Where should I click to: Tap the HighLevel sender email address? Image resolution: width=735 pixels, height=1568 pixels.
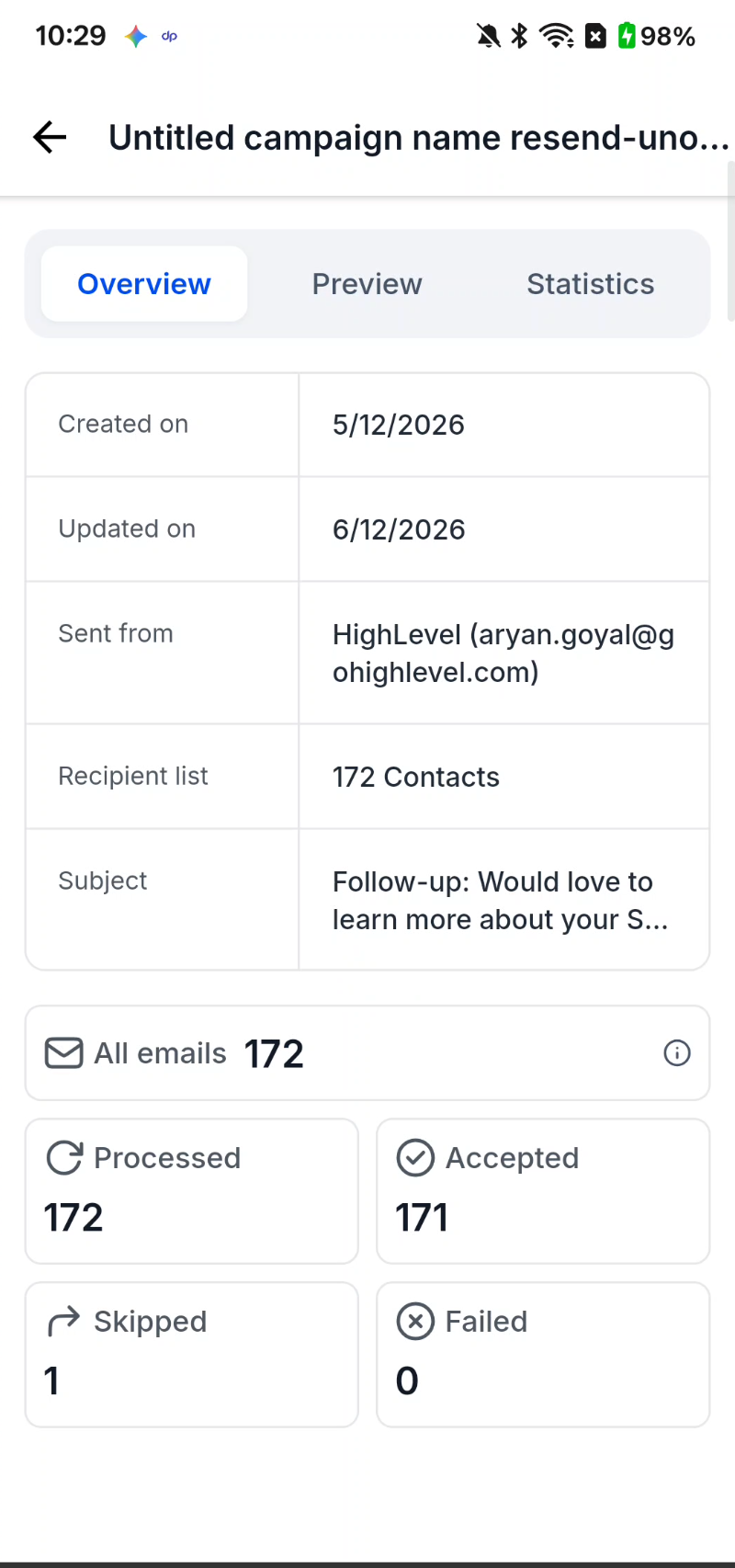coord(503,653)
